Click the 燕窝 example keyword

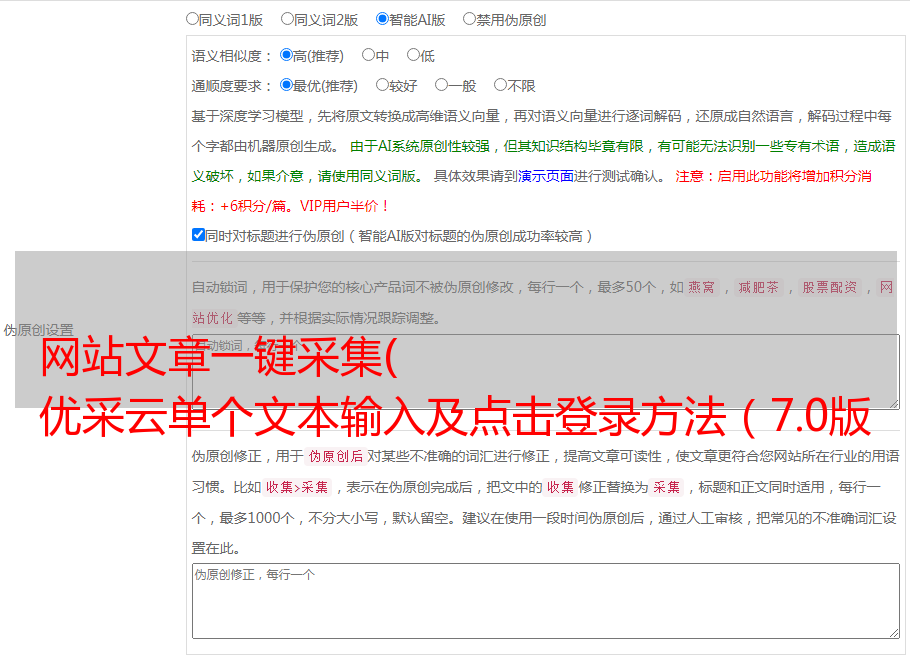point(701,287)
